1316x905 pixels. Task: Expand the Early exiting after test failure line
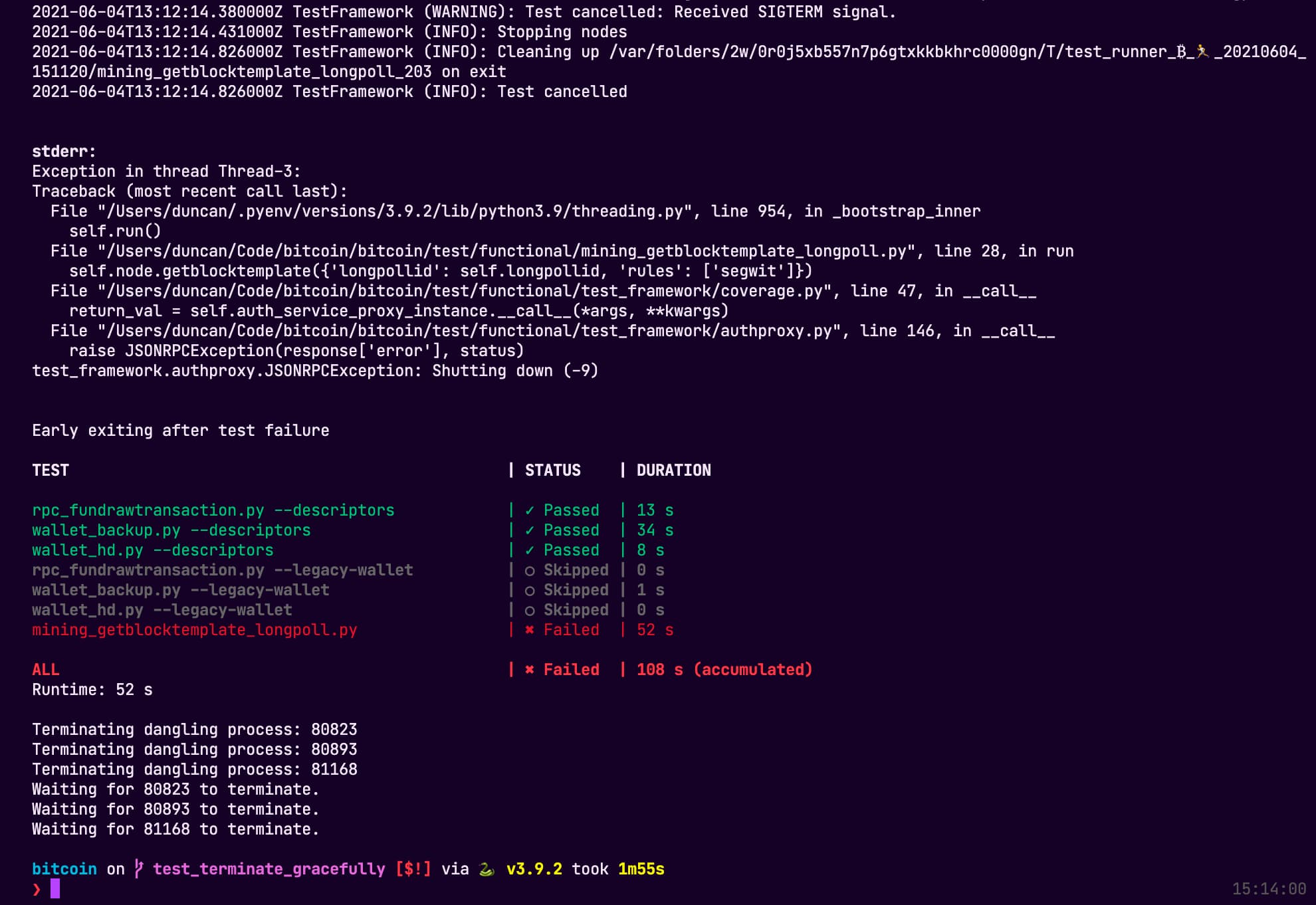[180, 430]
